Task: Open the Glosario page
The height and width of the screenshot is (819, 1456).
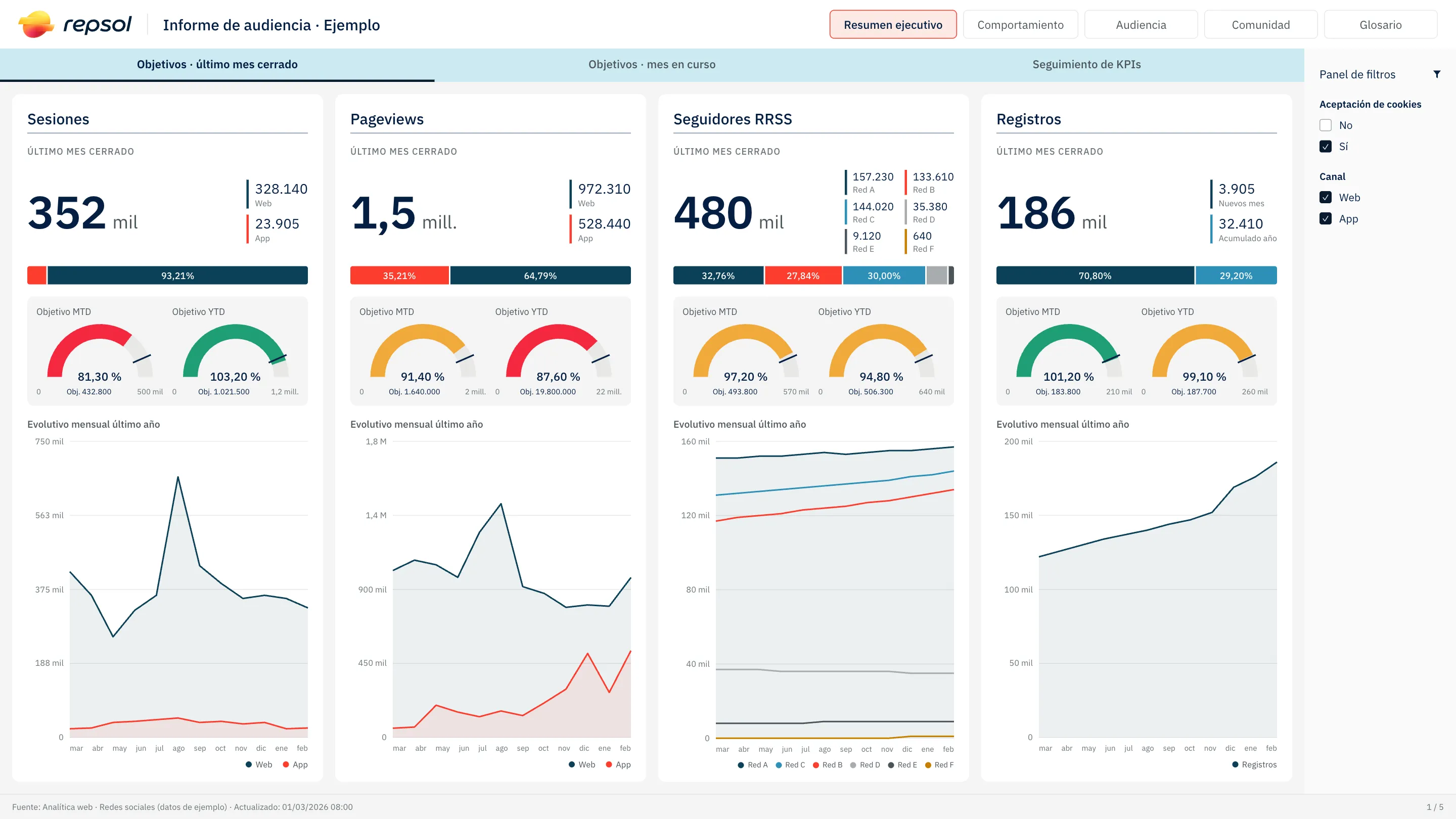Action: coord(1380,24)
